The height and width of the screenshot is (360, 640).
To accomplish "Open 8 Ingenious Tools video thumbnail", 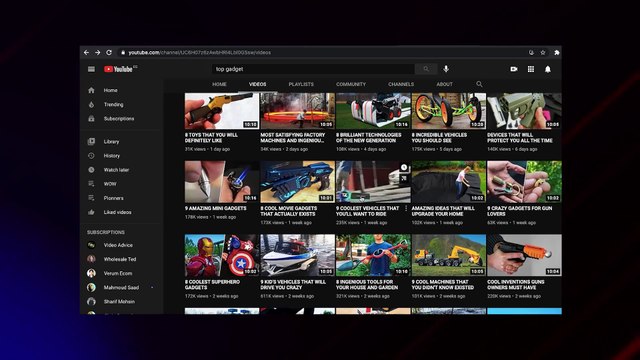I will [373, 255].
